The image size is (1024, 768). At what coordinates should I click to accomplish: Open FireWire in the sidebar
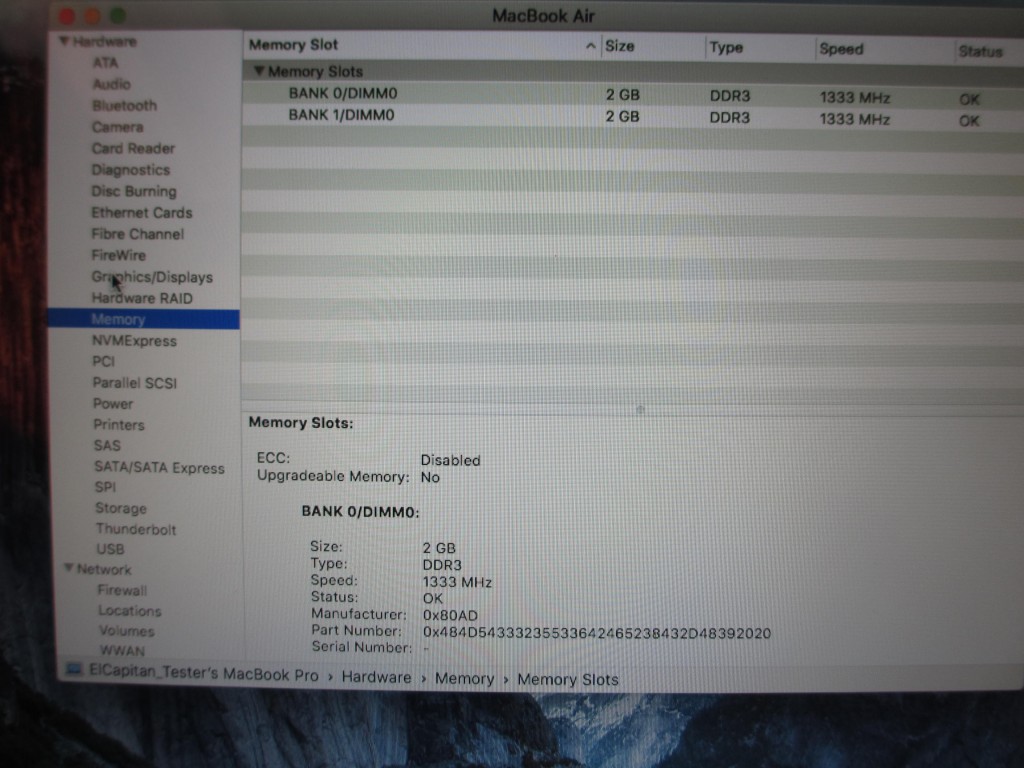118,255
